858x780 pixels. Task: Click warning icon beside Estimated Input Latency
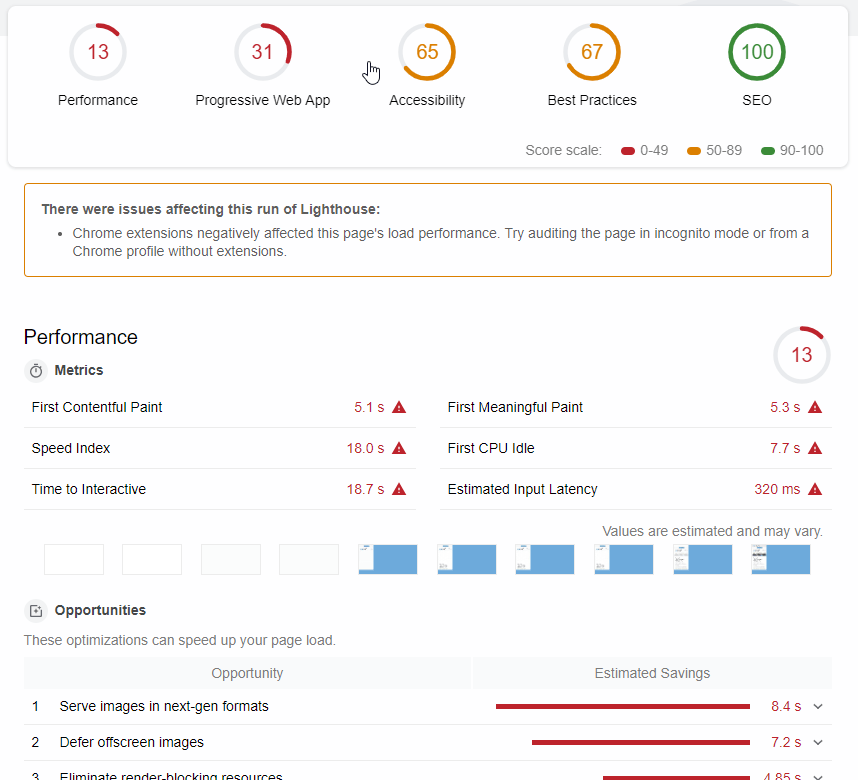tap(815, 490)
